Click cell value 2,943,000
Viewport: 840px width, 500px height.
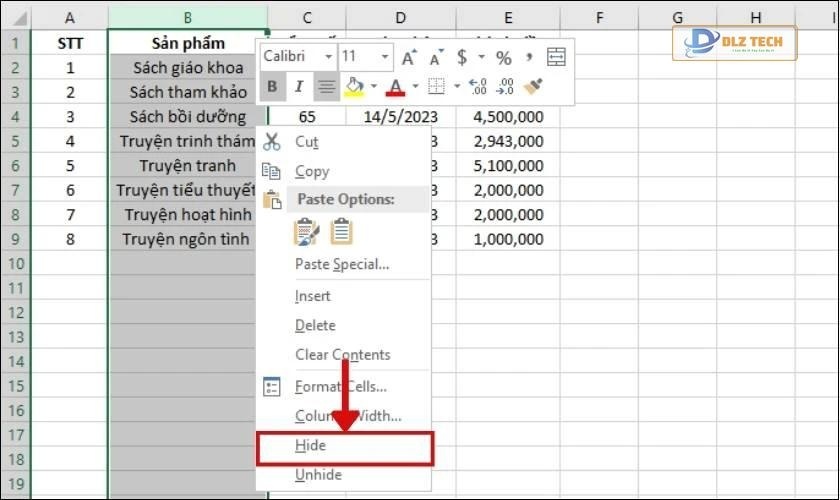pyautogui.click(x=508, y=141)
